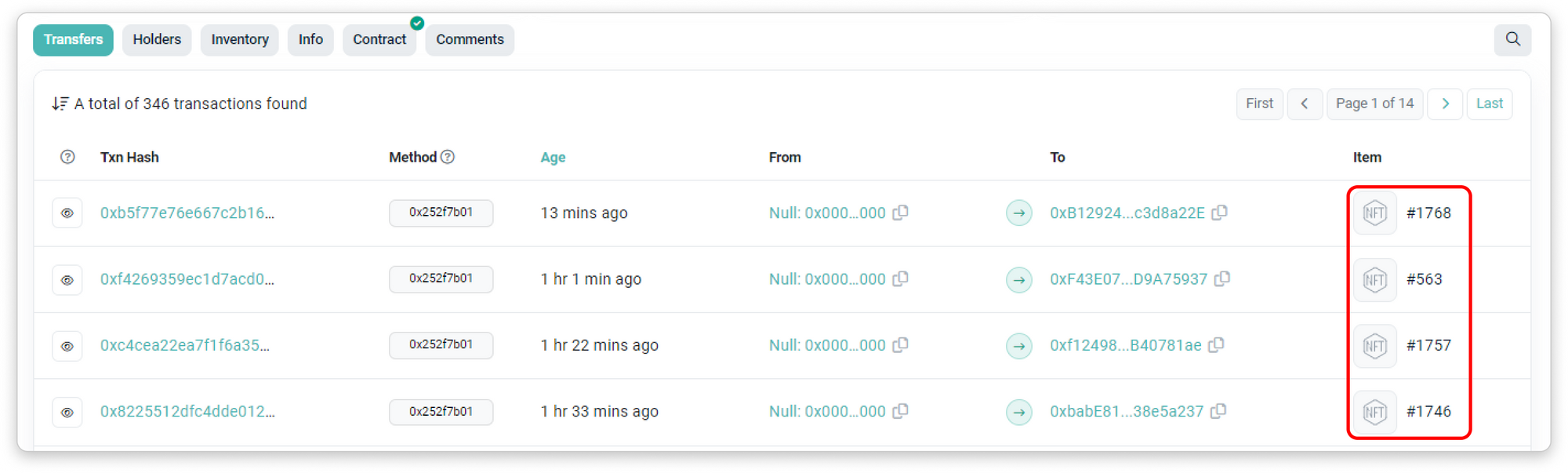The height and width of the screenshot is (473, 1568).
Task: Copy the 0xB12924...c3d8a22E recipient address
Action: 1219,213
